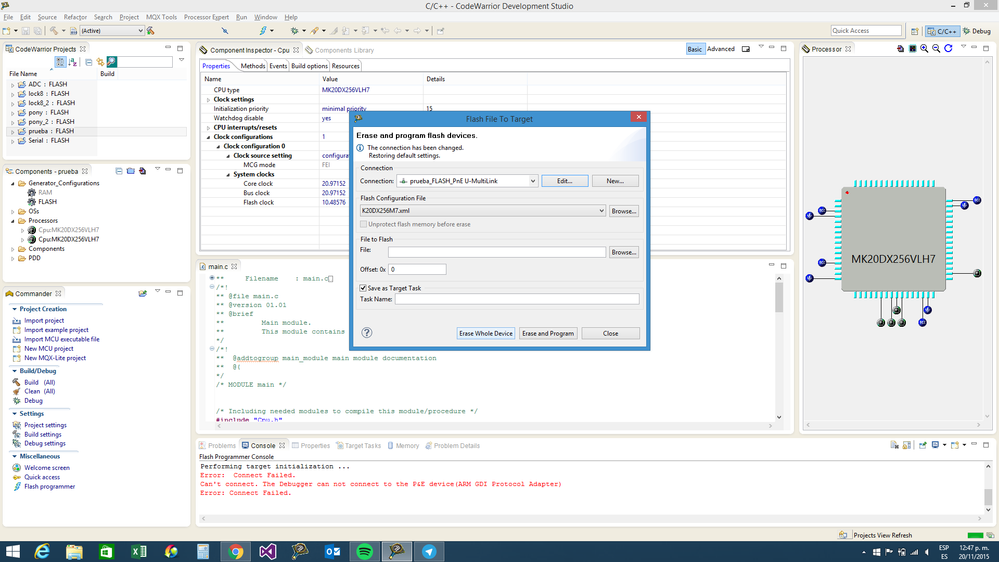The image size is (999, 562).
Task: Toggle Save as Target Task checkbox
Action: (363, 288)
